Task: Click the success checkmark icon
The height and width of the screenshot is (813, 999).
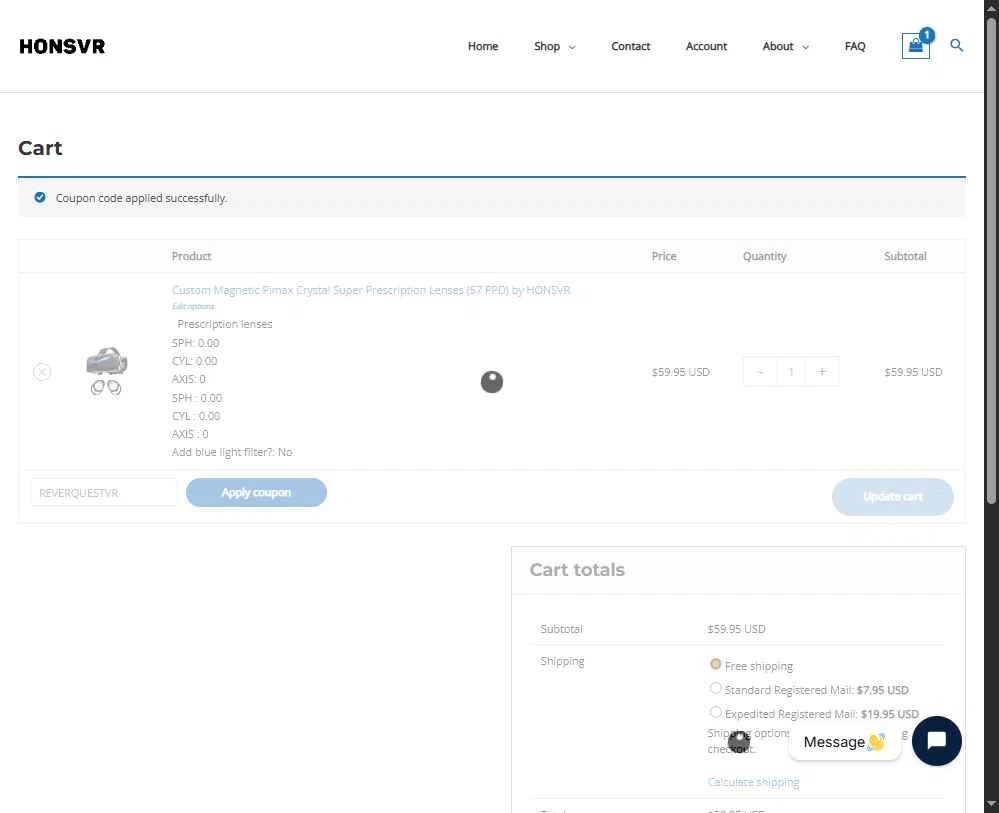Action: (40, 198)
